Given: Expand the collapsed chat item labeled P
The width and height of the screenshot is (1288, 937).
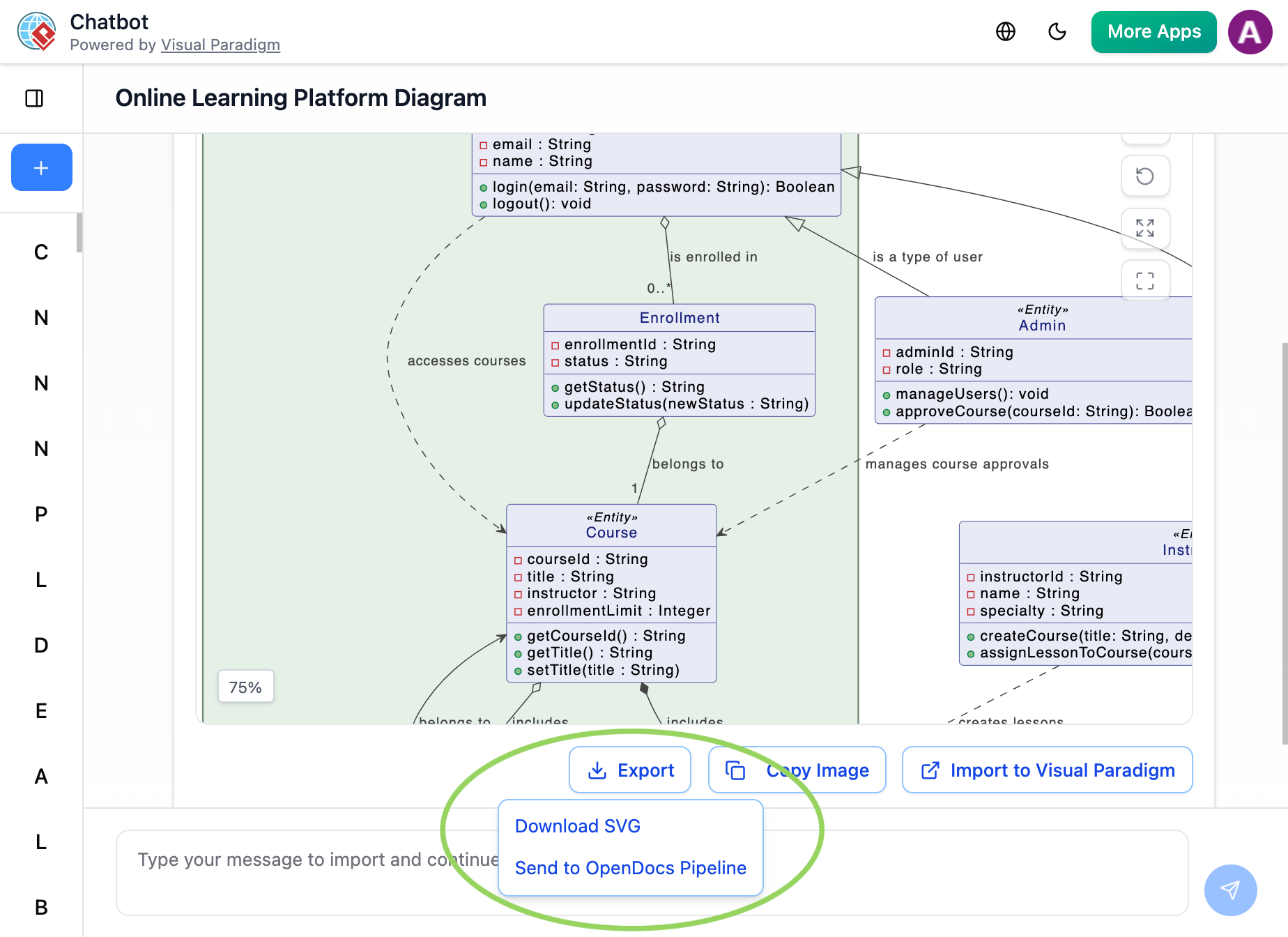Looking at the screenshot, I should [x=40, y=514].
